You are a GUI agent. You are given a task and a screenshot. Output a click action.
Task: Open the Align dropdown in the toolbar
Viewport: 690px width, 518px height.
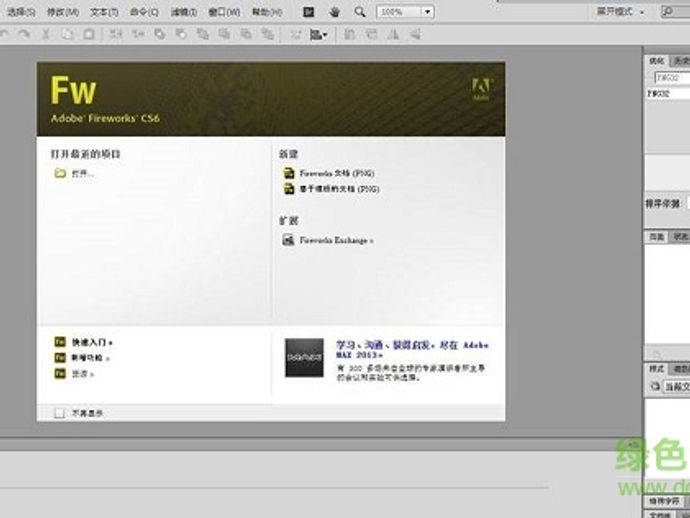click(319, 34)
